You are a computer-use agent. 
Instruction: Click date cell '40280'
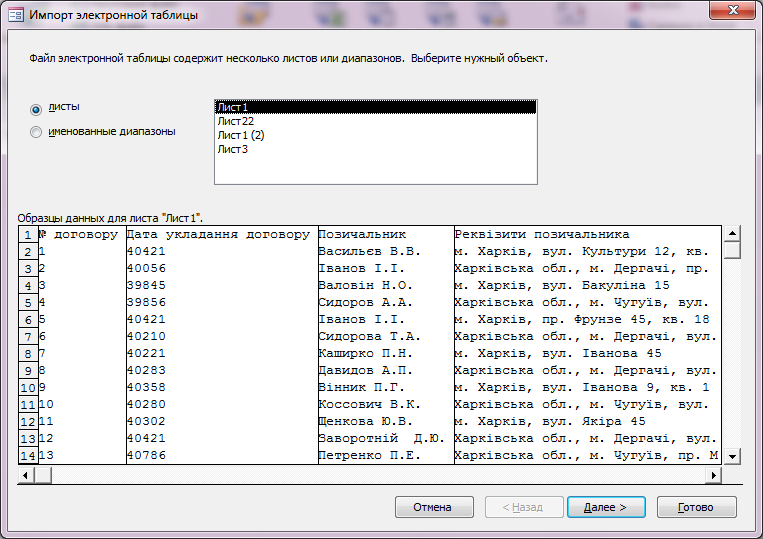(222, 405)
